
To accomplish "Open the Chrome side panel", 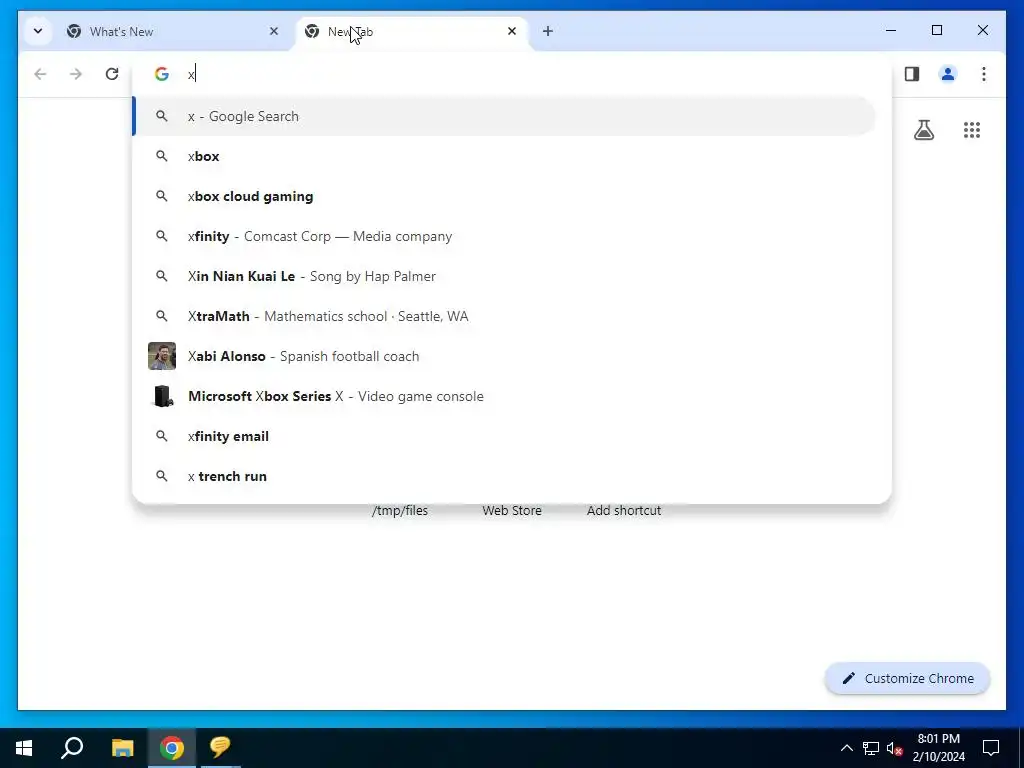I will pyautogui.click(x=912, y=74).
